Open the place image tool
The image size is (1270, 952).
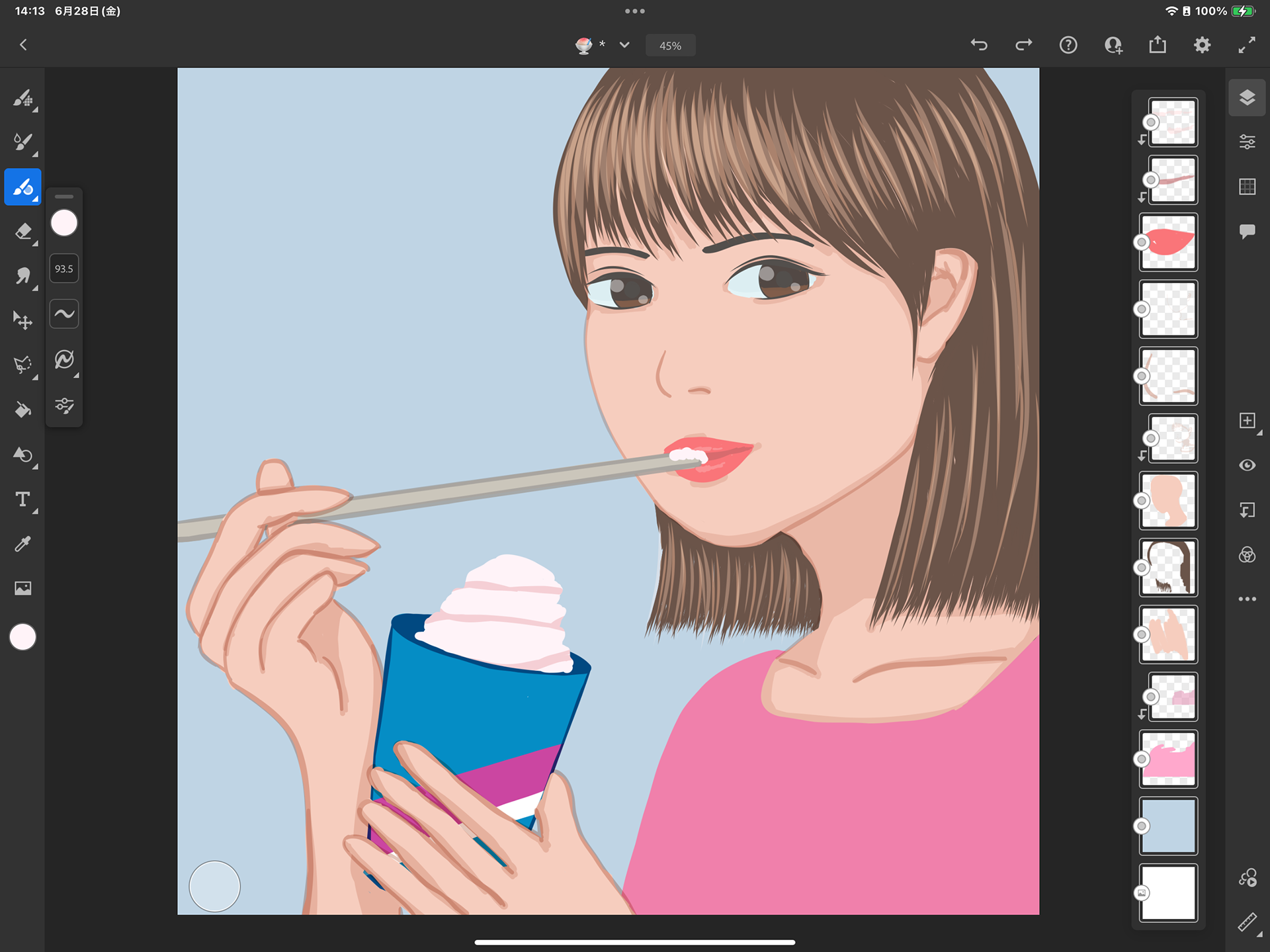tap(23, 588)
